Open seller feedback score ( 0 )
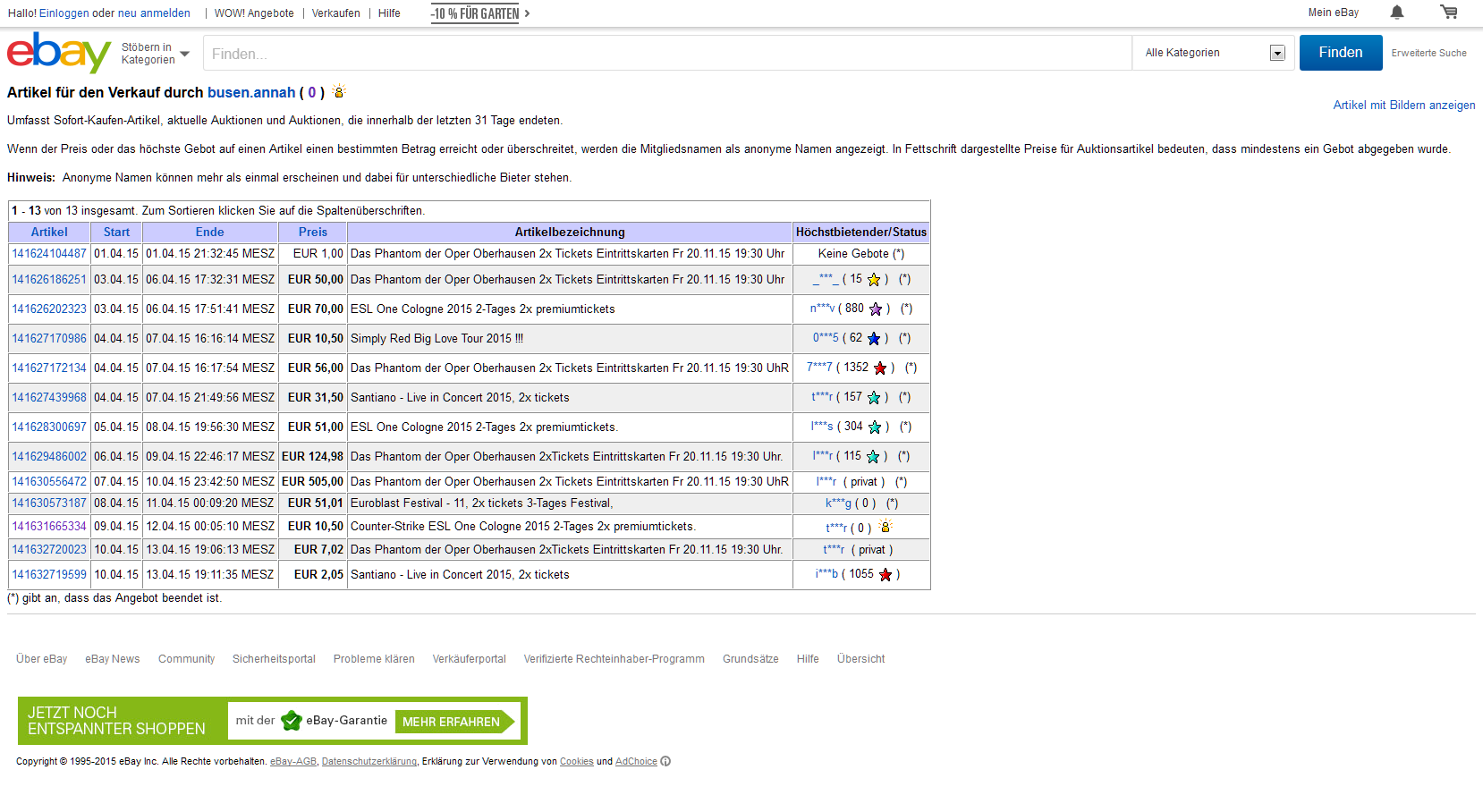 click(312, 93)
